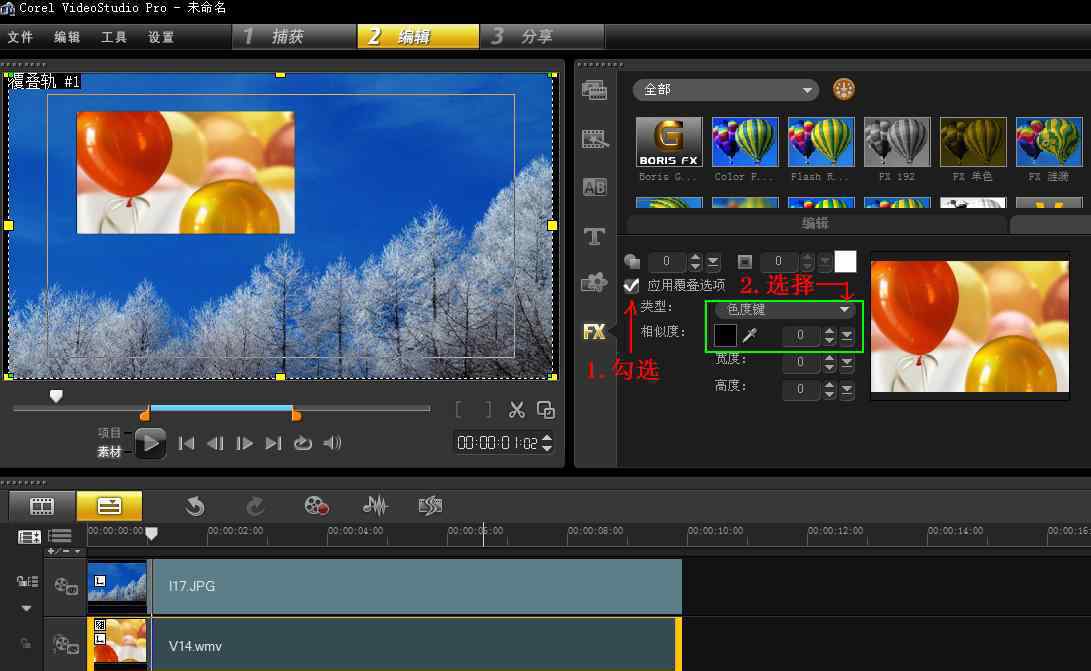Open the 全部 filter category dropdown

(726, 90)
